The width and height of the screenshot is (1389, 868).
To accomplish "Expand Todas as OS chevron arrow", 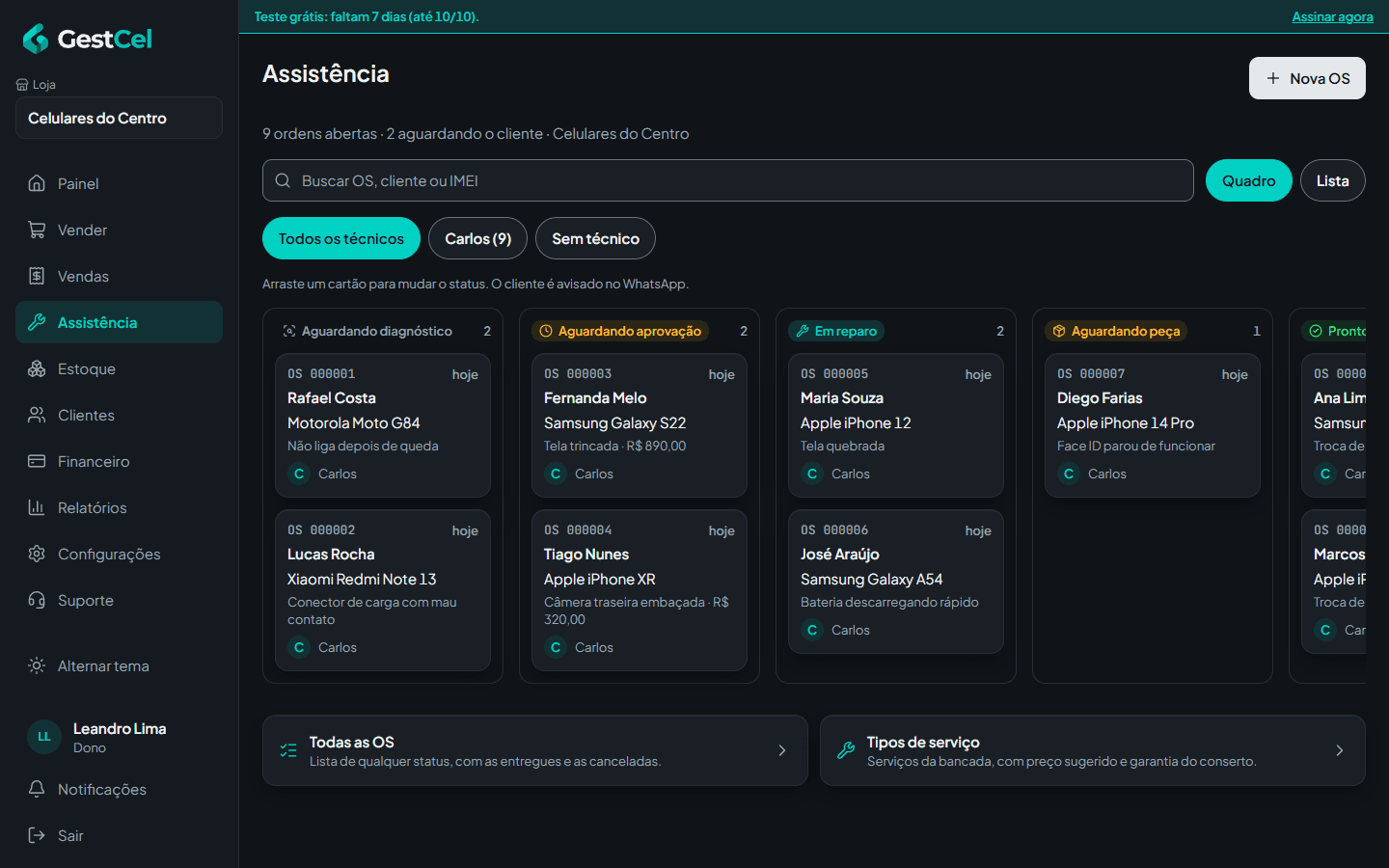I will 782,750.
